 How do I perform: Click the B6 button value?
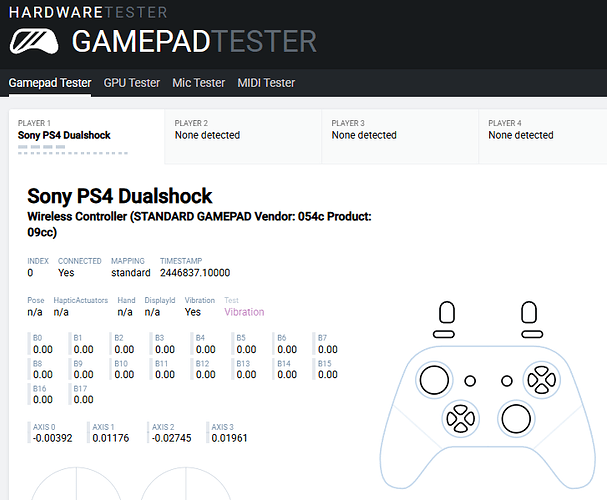pos(287,349)
